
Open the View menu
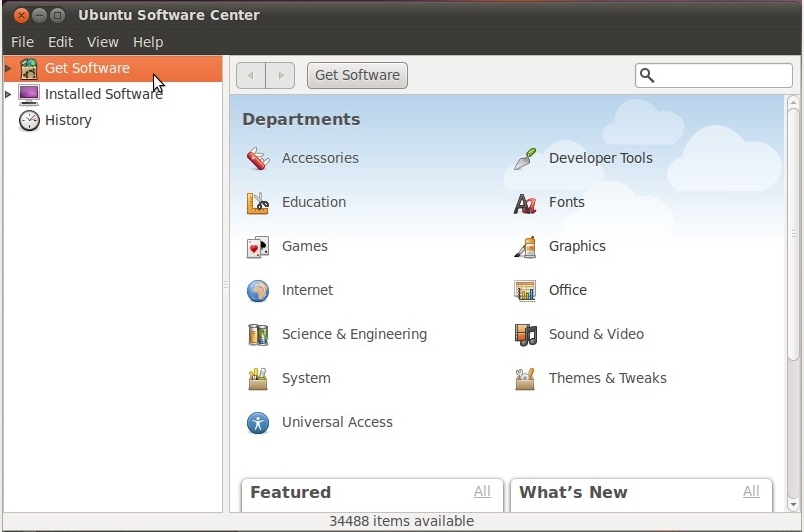(x=103, y=42)
